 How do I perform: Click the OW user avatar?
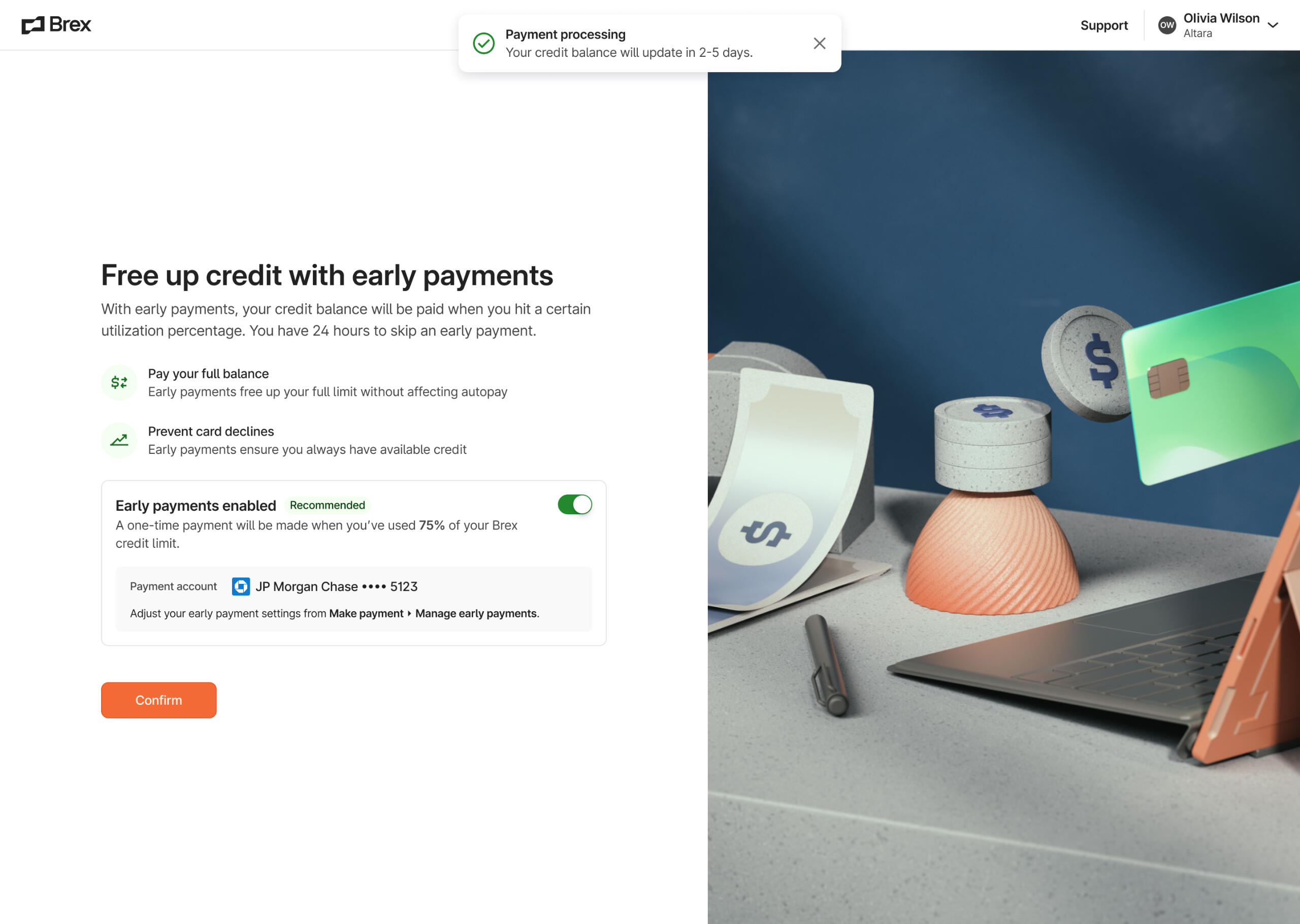point(1167,25)
